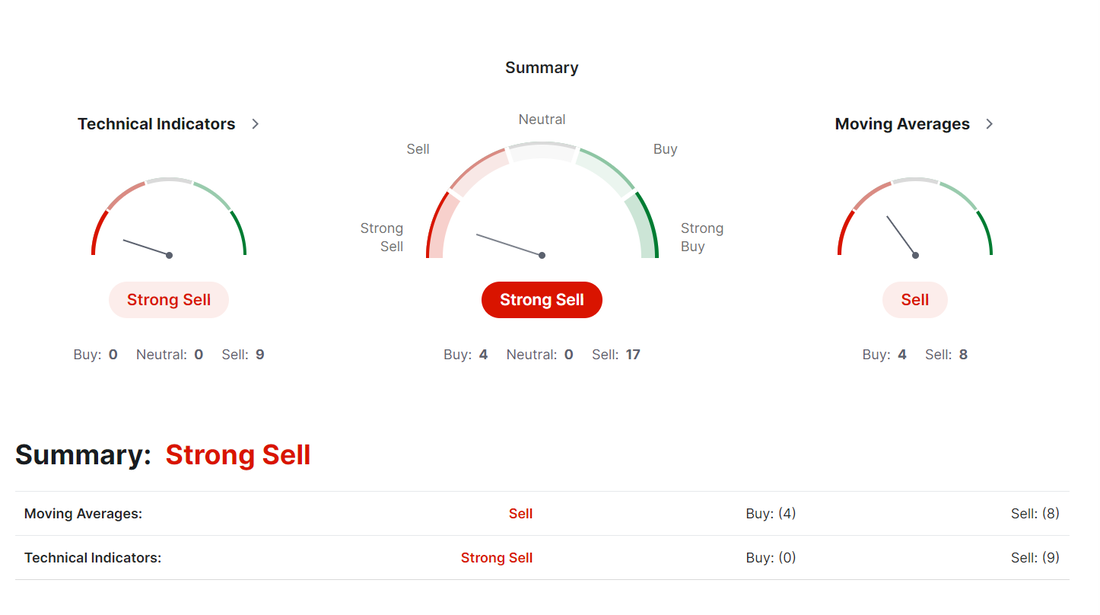Click the Buy label beside Summary gauge

coord(665,149)
